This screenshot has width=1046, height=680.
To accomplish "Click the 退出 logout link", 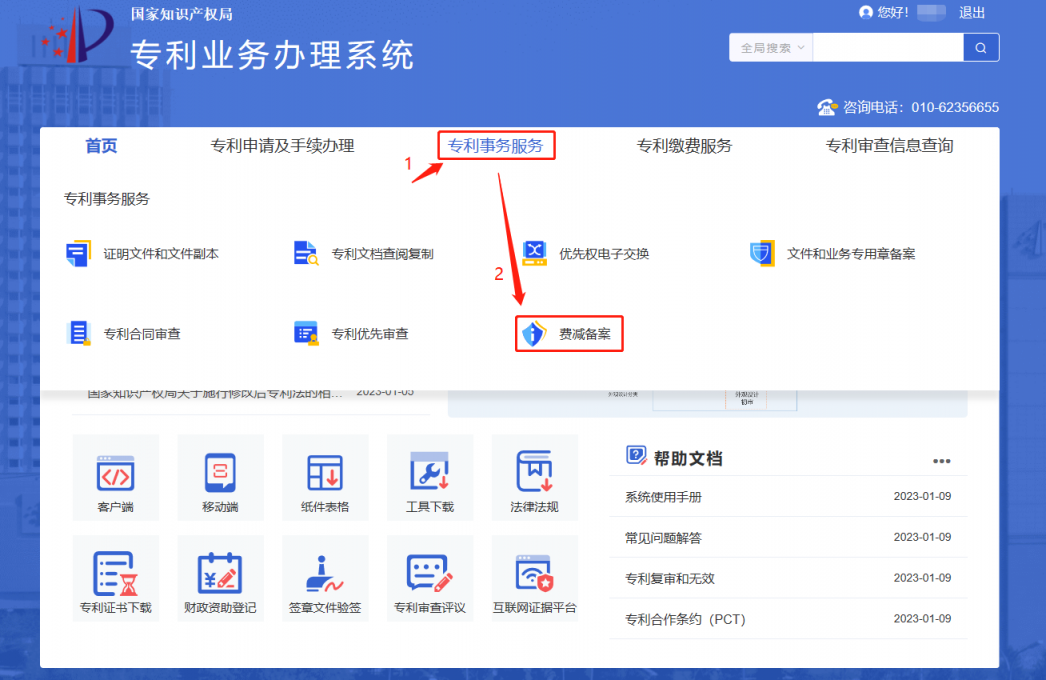I will (972, 13).
